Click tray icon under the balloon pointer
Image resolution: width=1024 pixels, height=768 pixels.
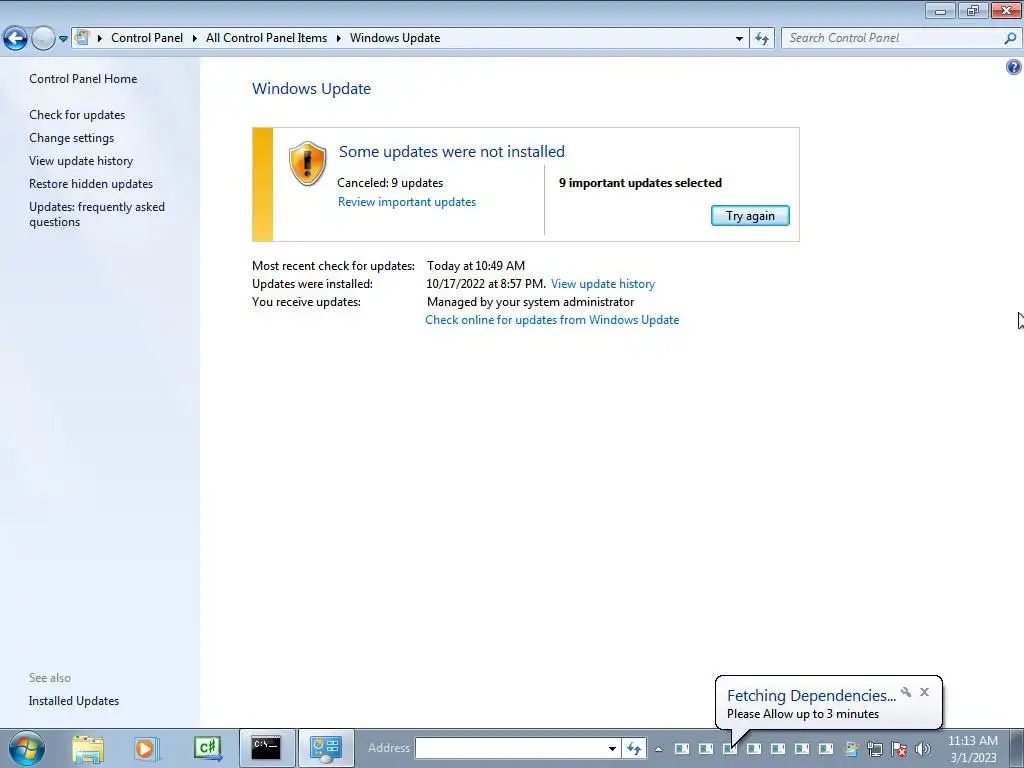pyautogui.click(x=730, y=748)
